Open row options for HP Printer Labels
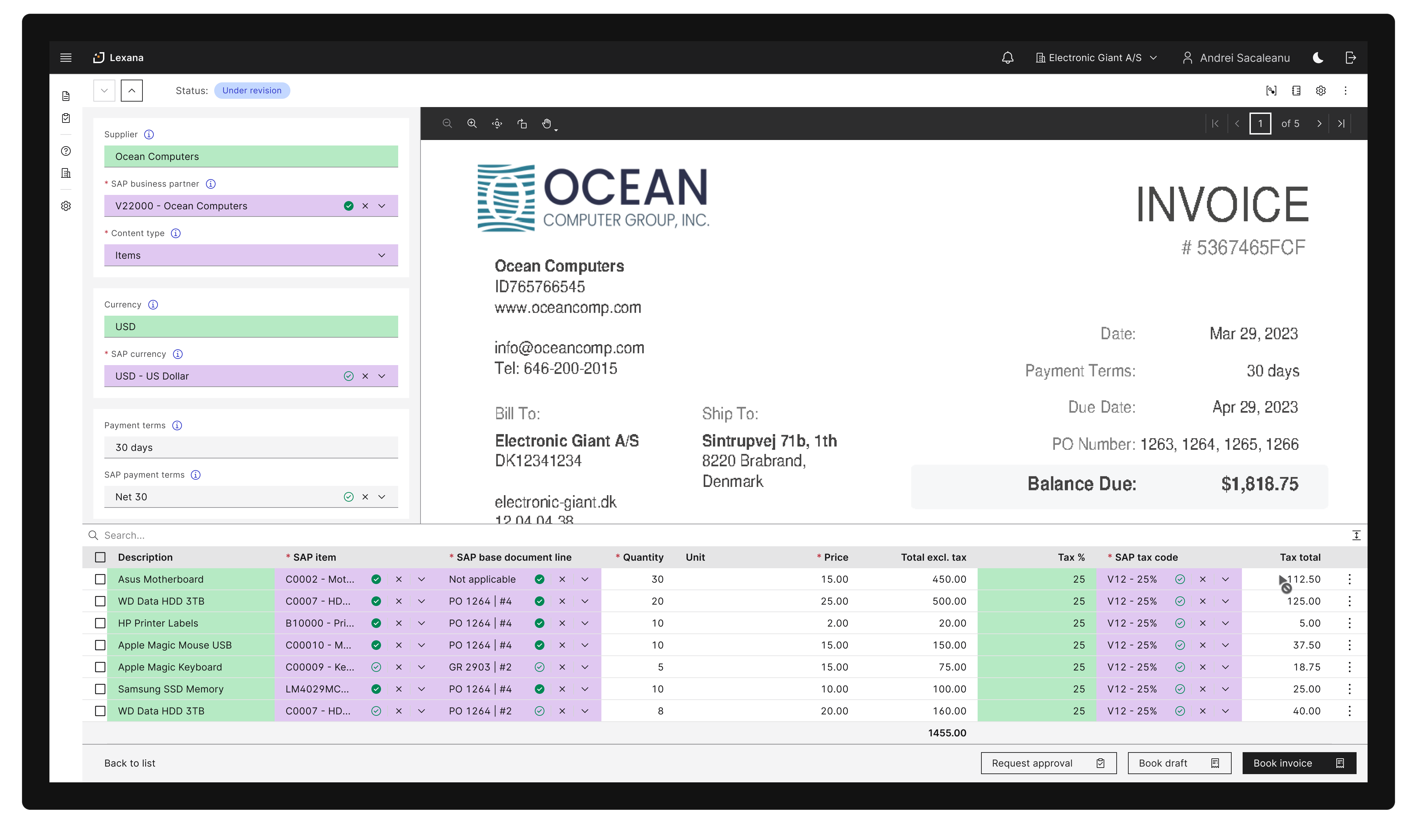This screenshot has height=840, width=1417. point(1349,623)
